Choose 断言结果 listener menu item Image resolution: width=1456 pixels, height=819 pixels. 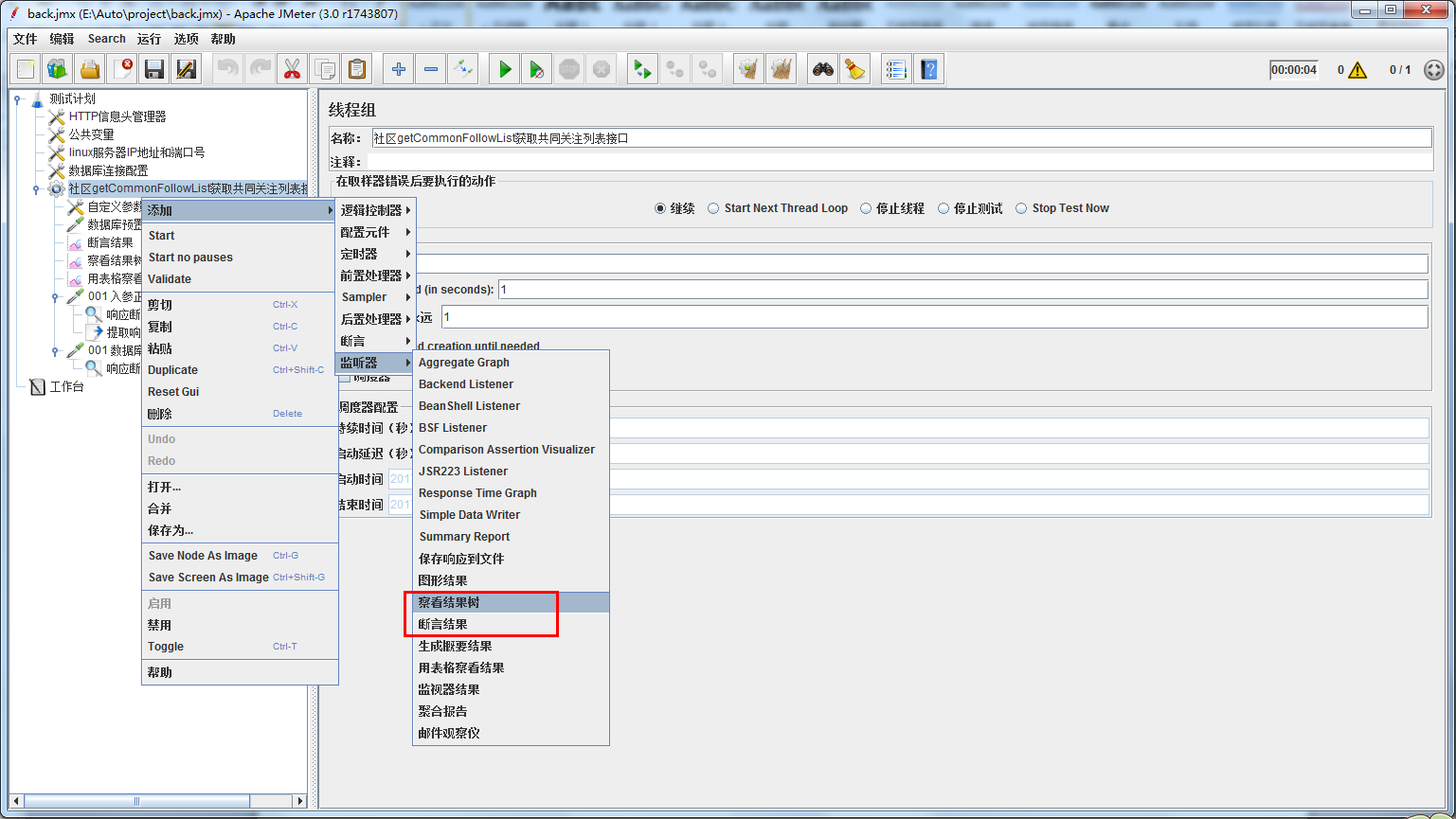tap(512, 624)
